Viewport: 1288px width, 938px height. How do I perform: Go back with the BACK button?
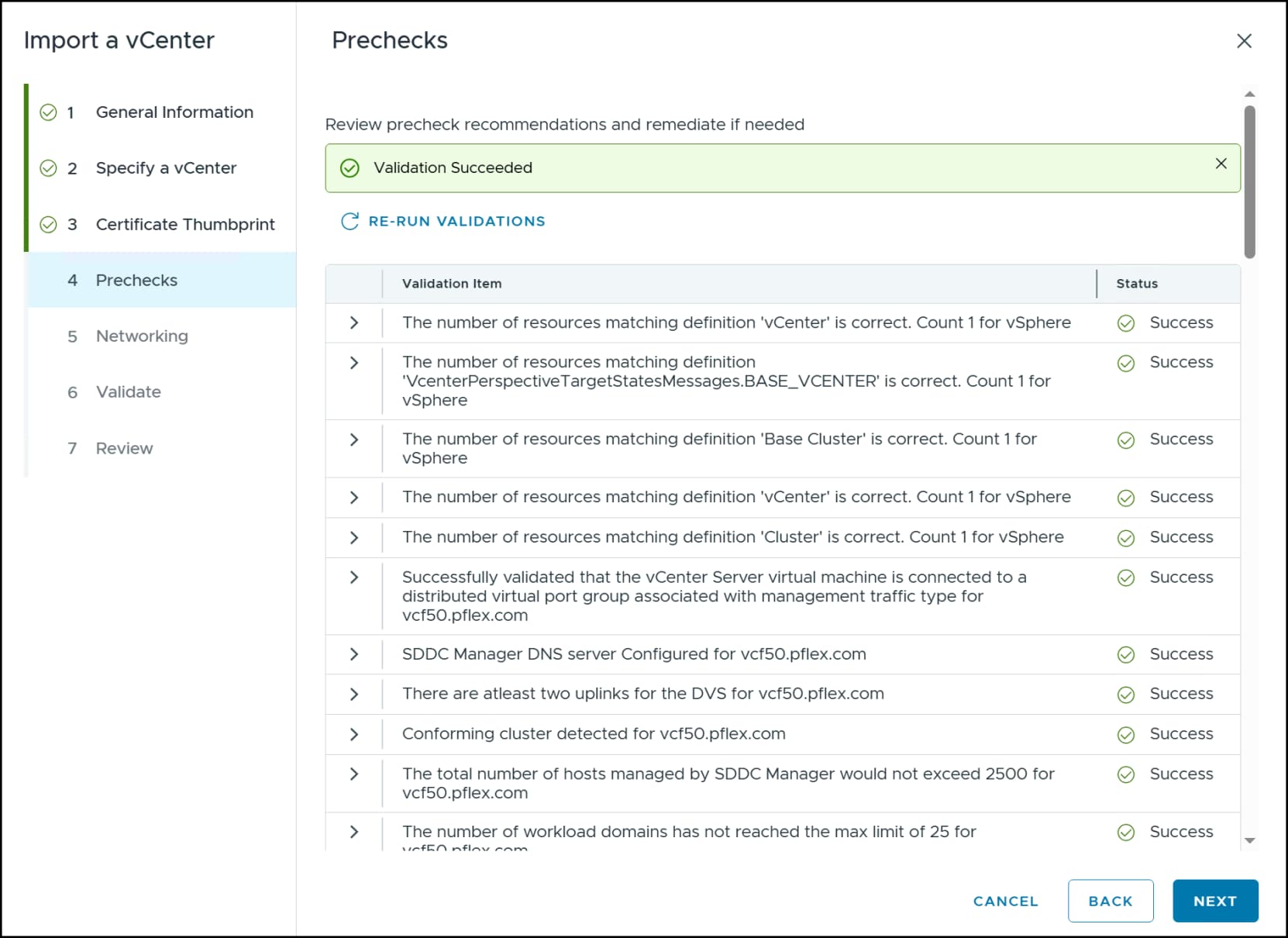pyautogui.click(x=1111, y=902)
